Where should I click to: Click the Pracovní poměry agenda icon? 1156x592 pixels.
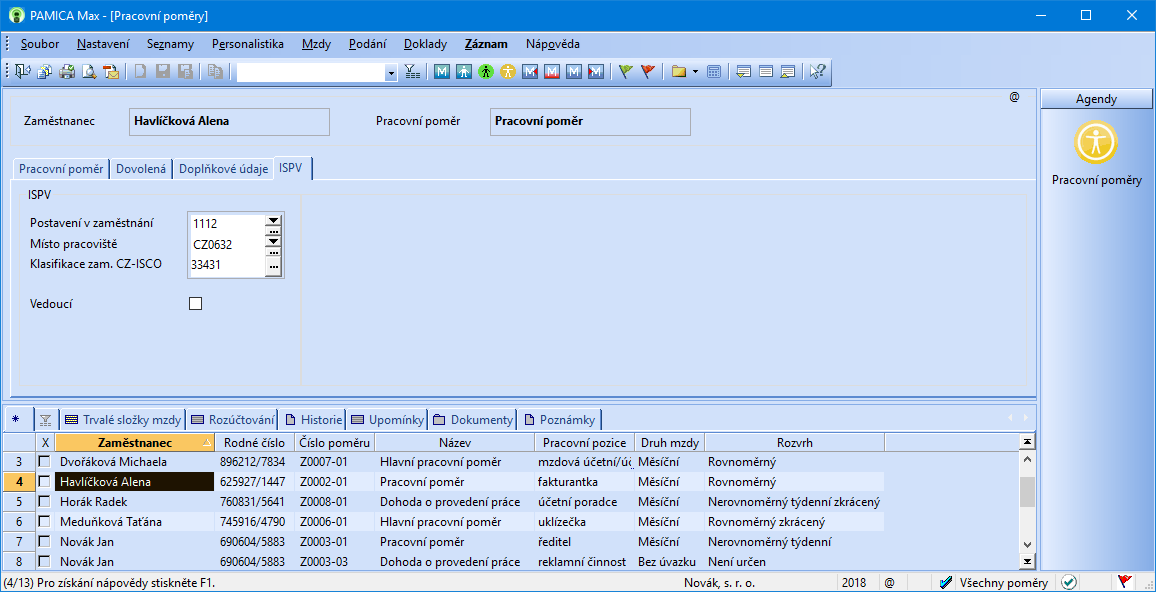coord(1096,142)
